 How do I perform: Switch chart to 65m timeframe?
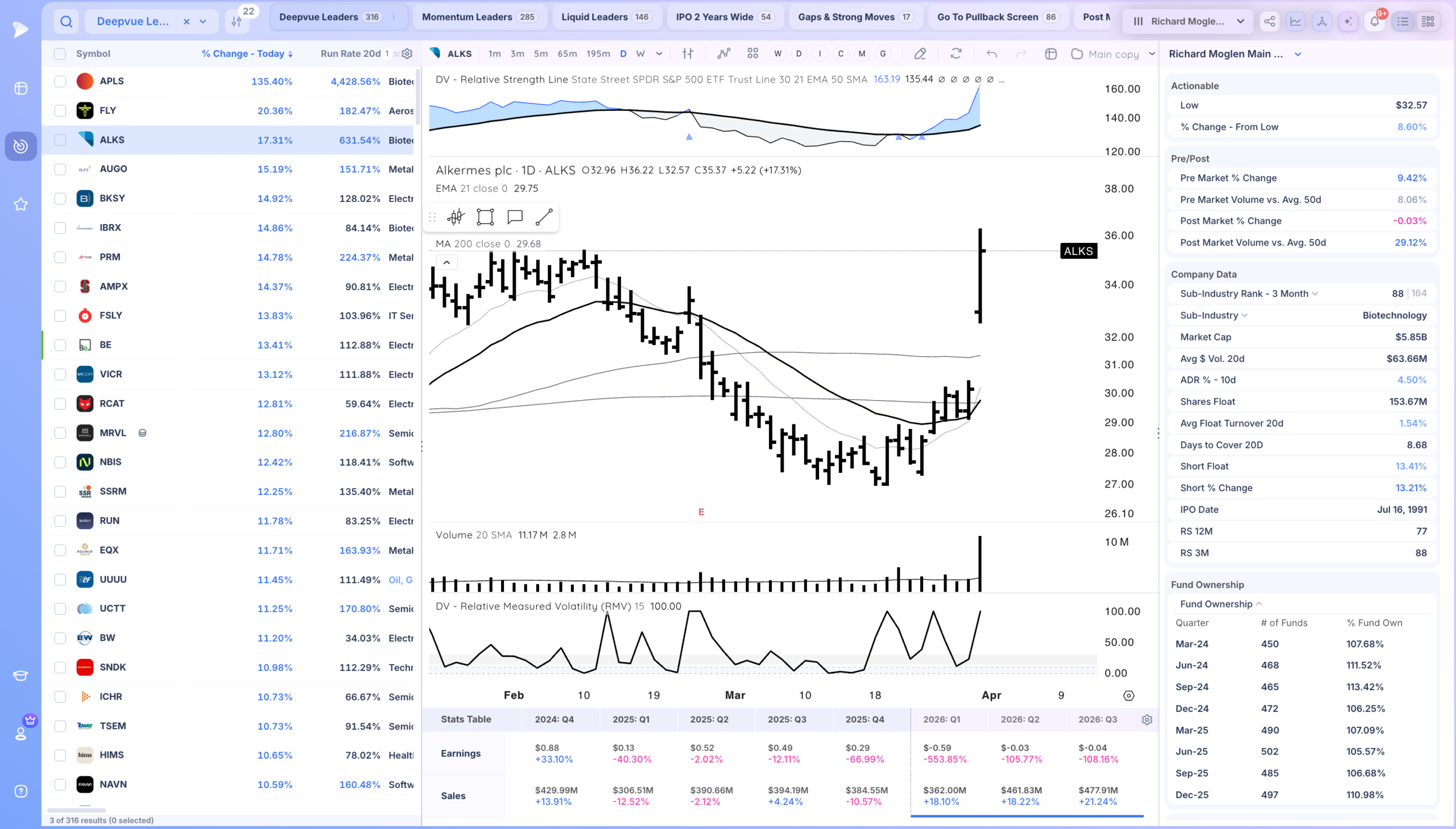tap(566, 53)
